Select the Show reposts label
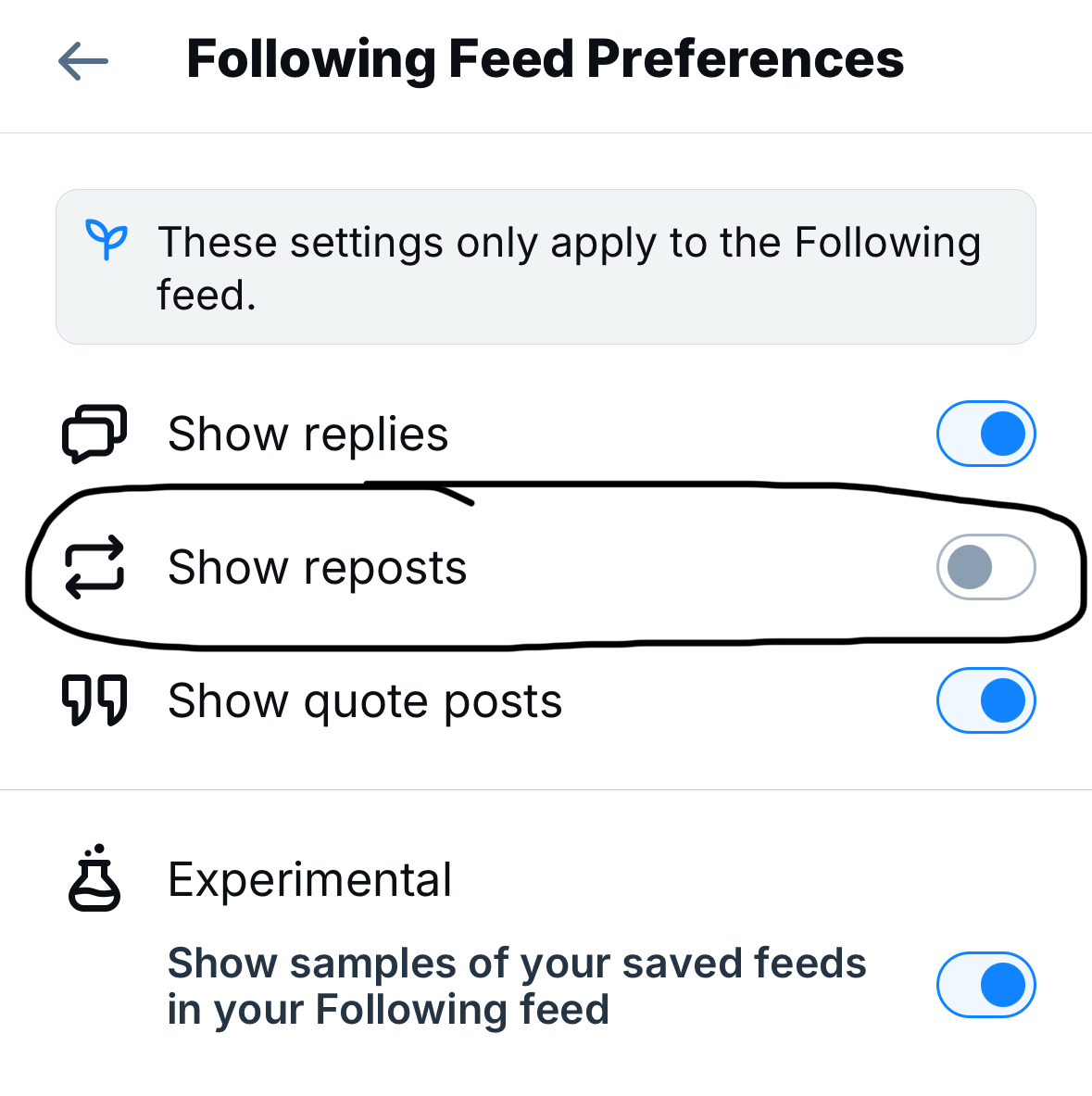The height and width of the screenshot is (1096, 1092). 317,567
